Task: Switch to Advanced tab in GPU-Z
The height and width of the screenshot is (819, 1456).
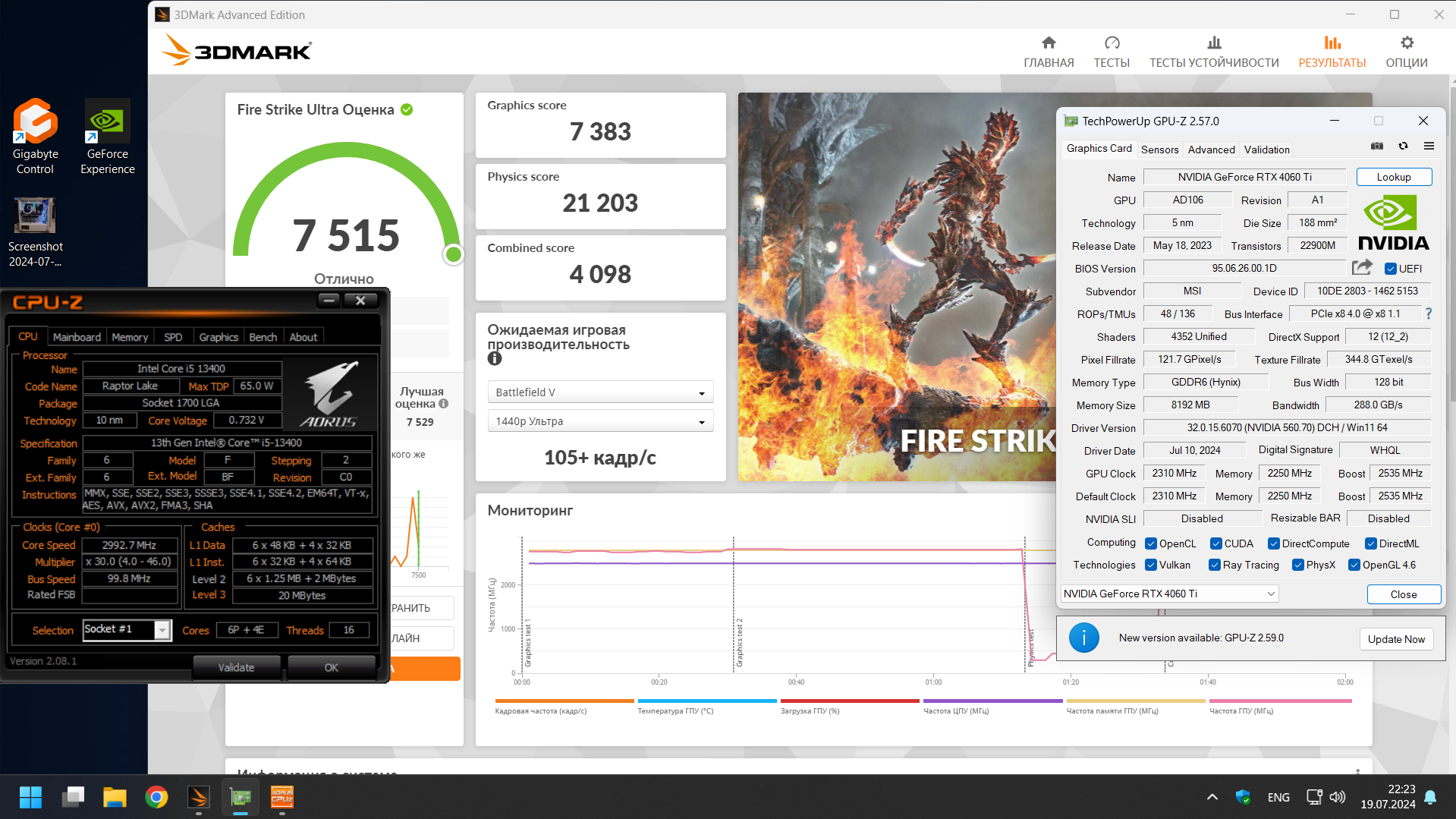Action: click(1211, 150)
